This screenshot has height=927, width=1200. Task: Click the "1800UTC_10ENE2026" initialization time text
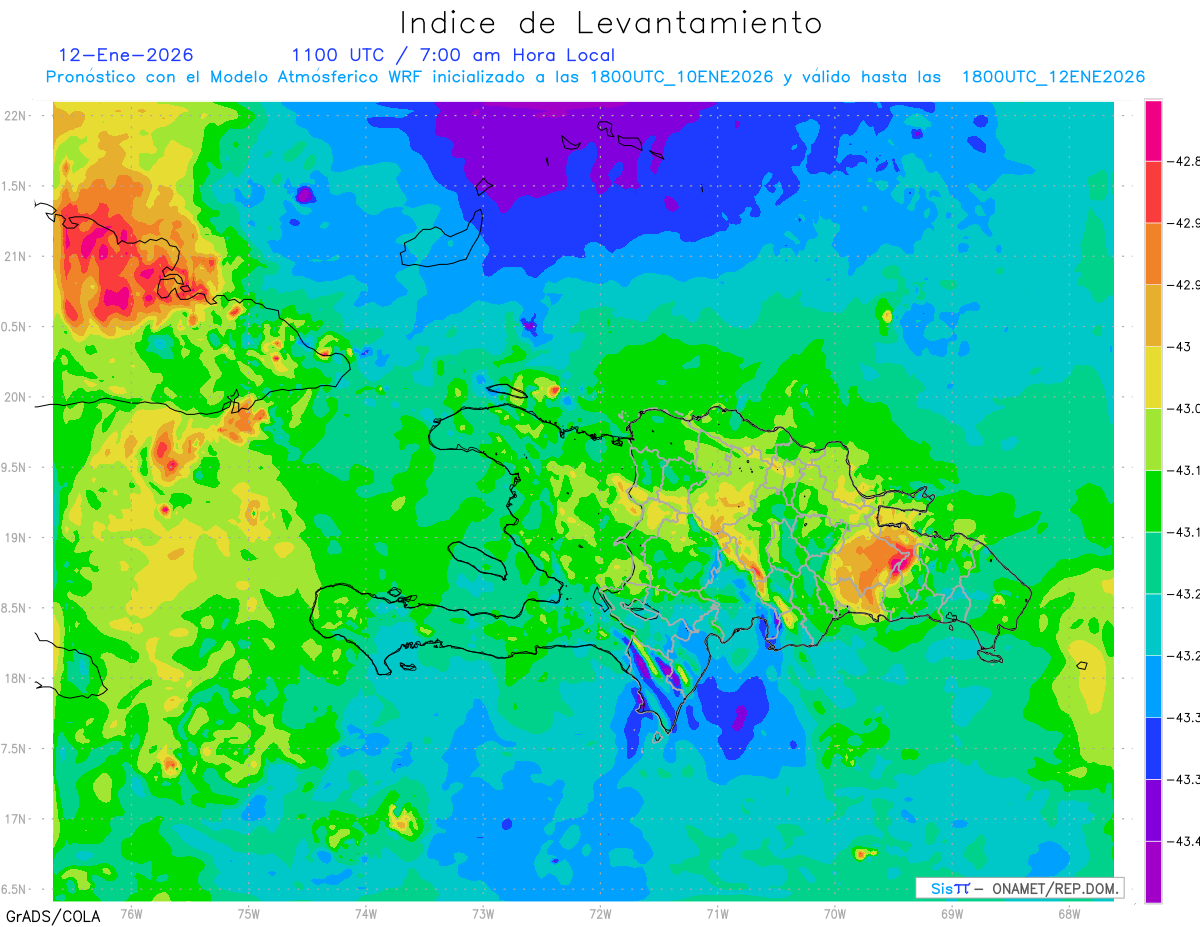(x=681, y=77)
